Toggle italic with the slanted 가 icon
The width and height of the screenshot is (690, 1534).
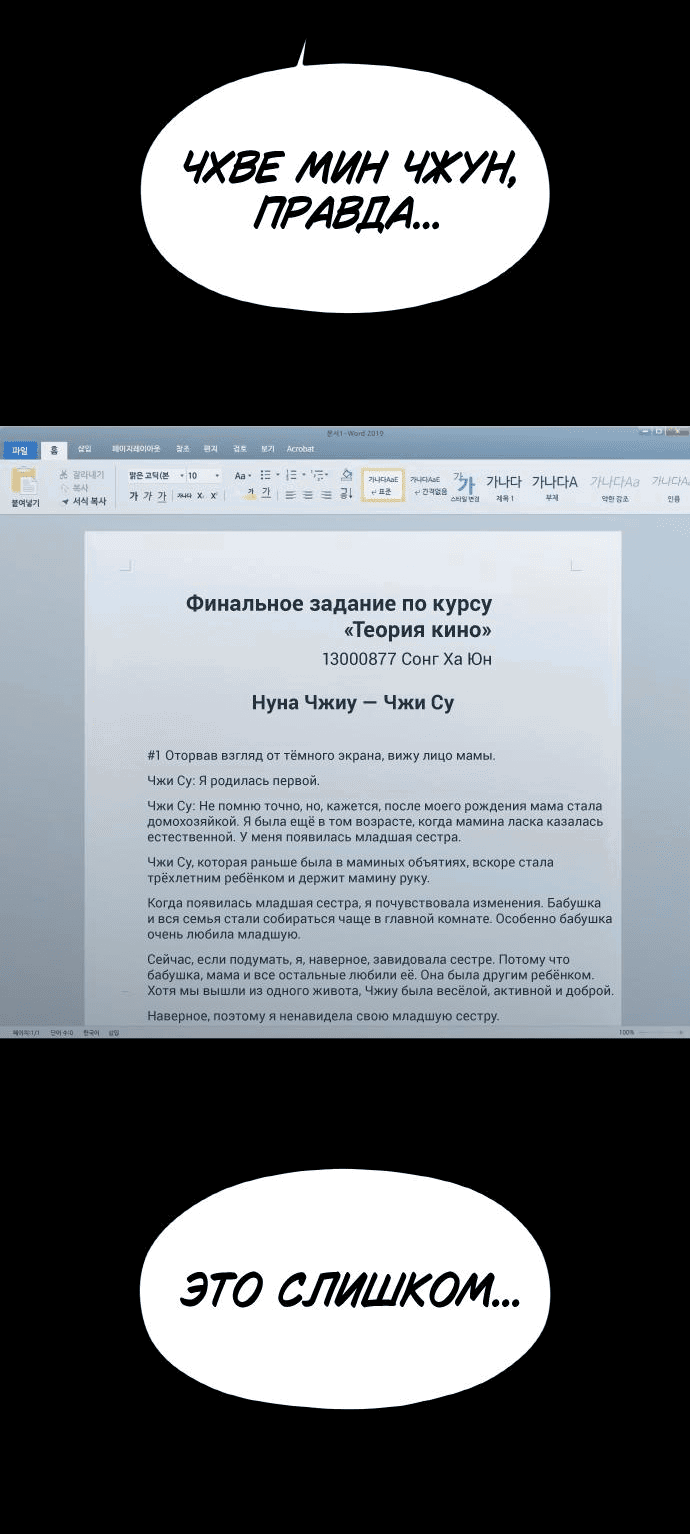coord(148,496)
